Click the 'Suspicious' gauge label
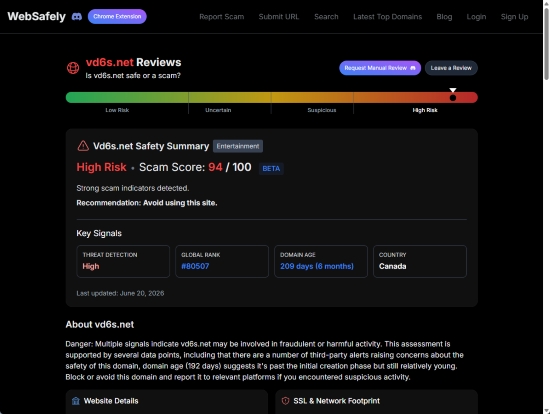This screenshot has width=550, height=414. [322, 110]
